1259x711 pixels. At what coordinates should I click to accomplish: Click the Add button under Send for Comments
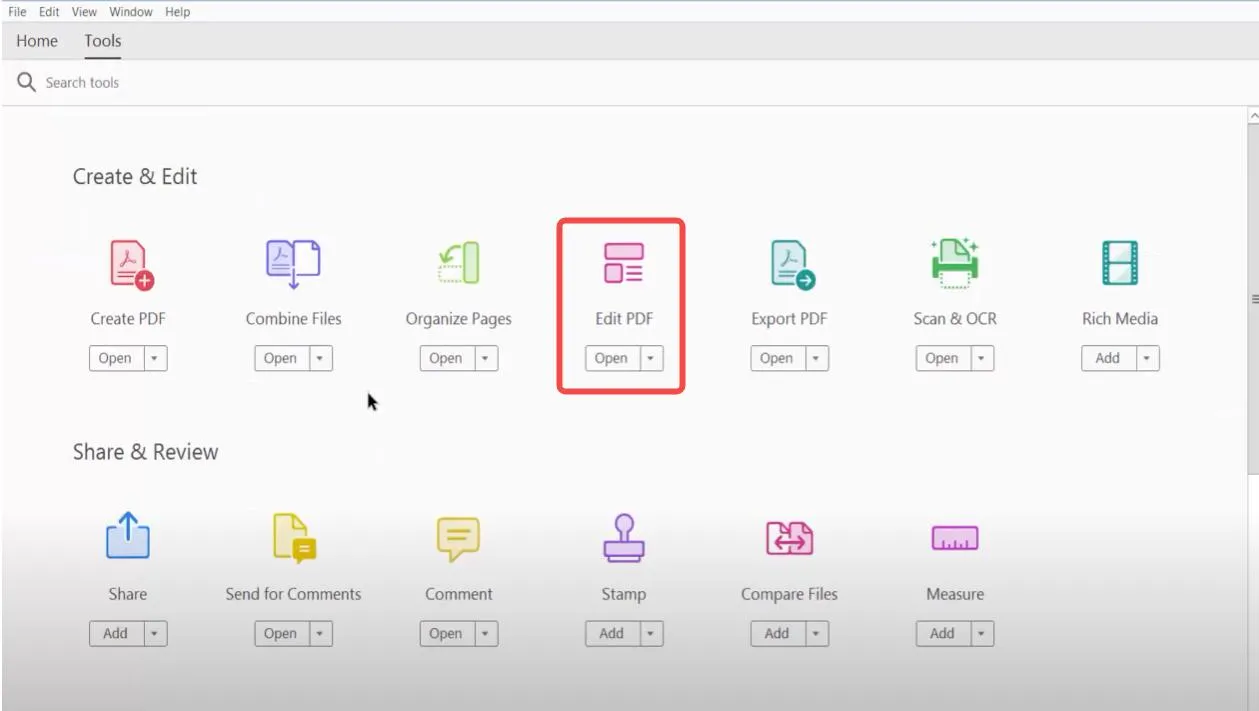[280, 633]
